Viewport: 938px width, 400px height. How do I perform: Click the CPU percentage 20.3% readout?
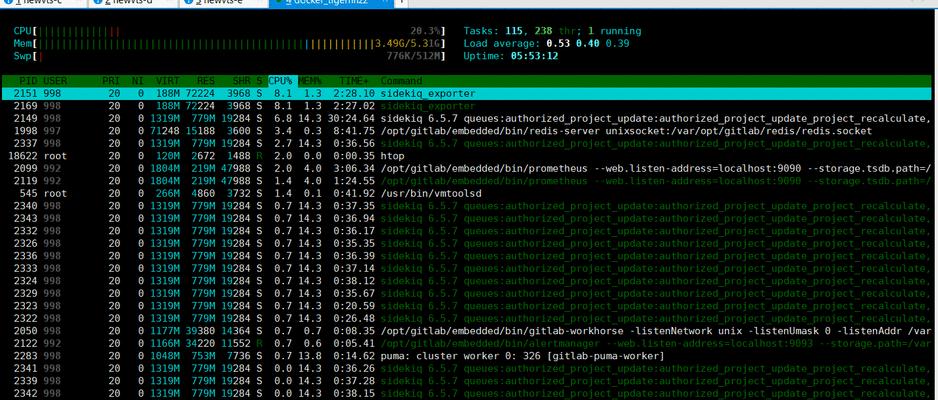pyautogui.click(x=426, y=31)
